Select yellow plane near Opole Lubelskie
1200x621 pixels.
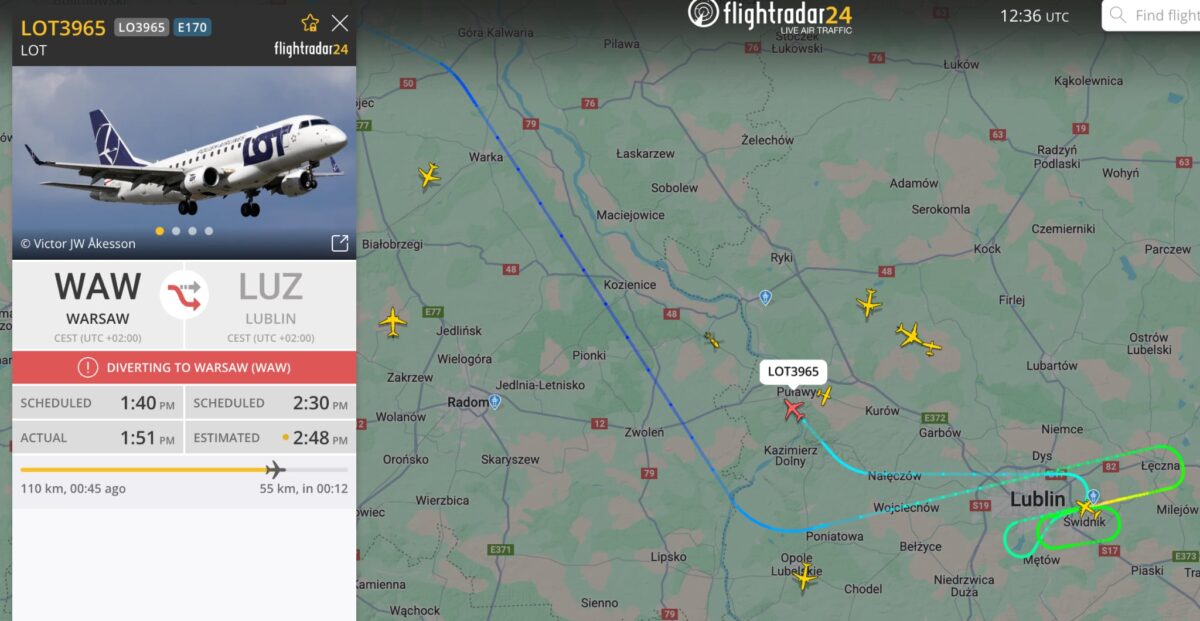click(x=804, y=577)
